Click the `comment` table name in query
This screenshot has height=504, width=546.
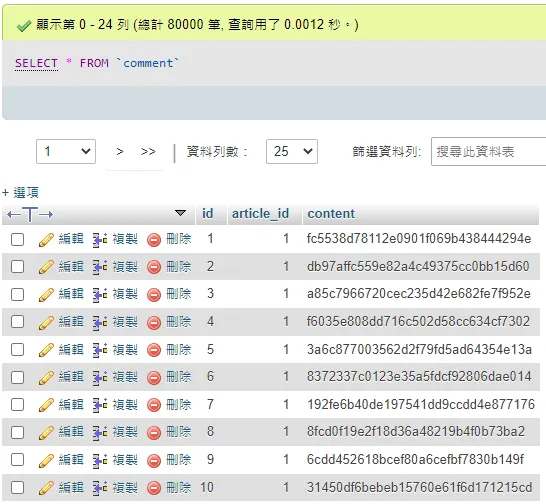click(148, 63)
